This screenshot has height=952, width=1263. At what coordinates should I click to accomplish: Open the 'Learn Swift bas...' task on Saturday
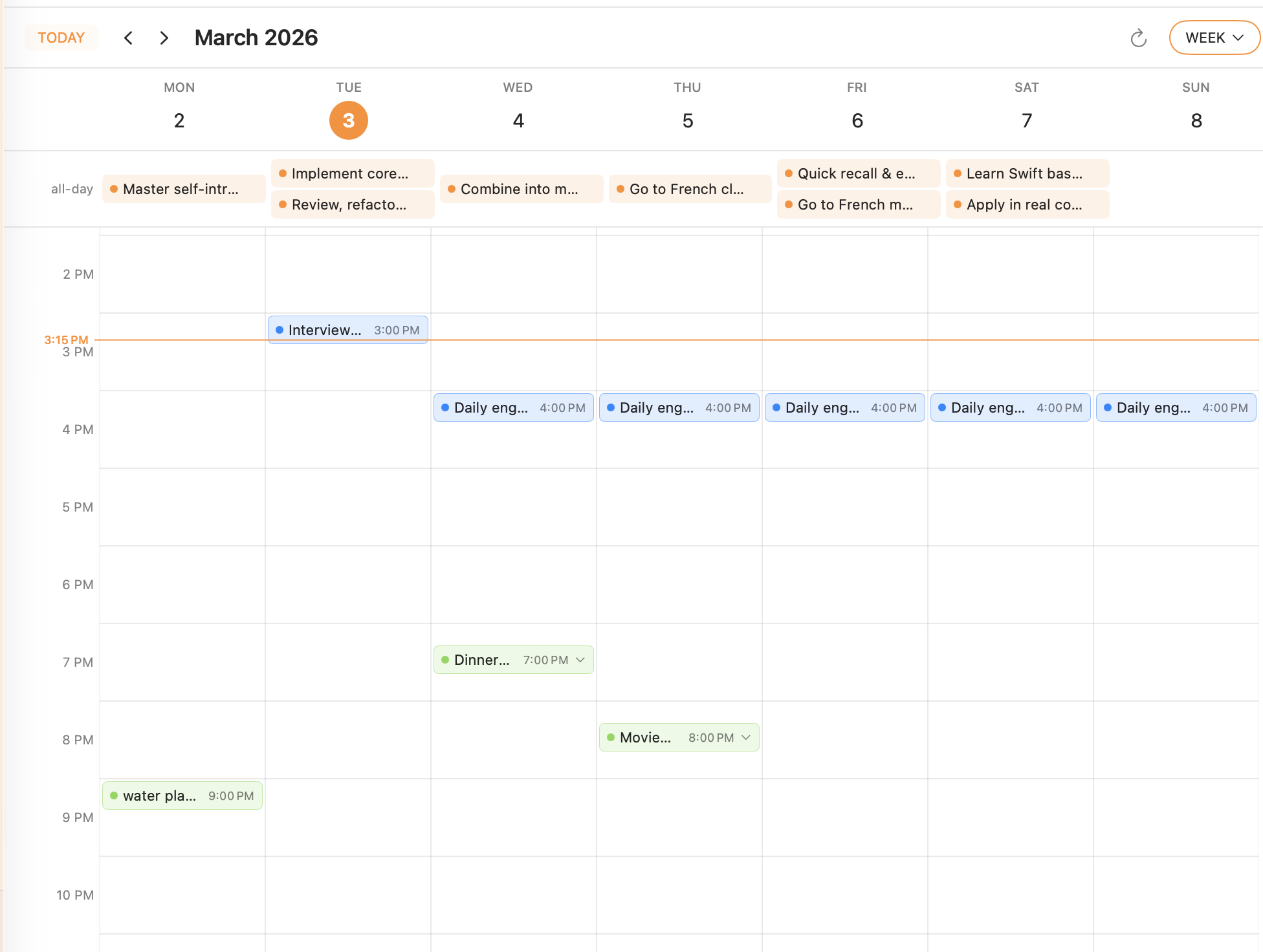pyautogui.click(x=1027, y=173)
